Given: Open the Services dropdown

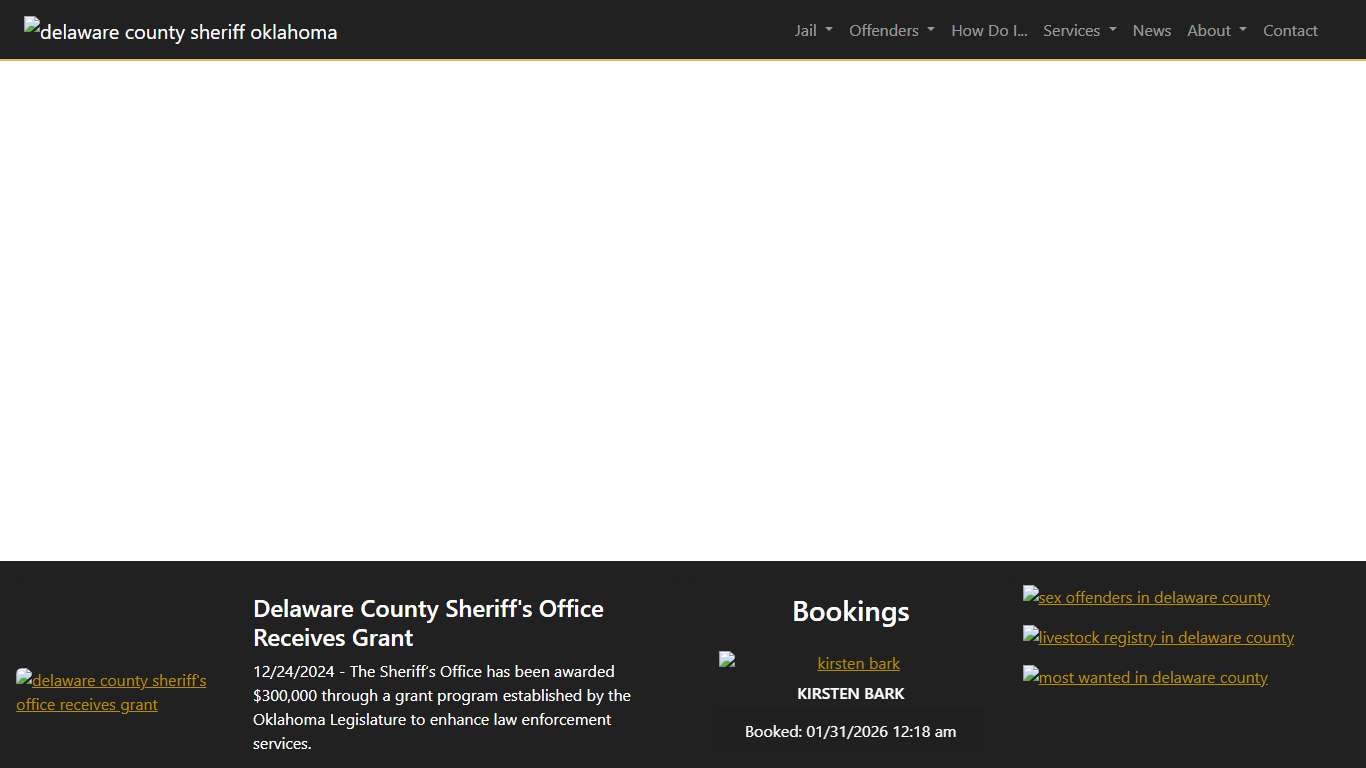Looking at the screenshot, I should coord(1078,30).
